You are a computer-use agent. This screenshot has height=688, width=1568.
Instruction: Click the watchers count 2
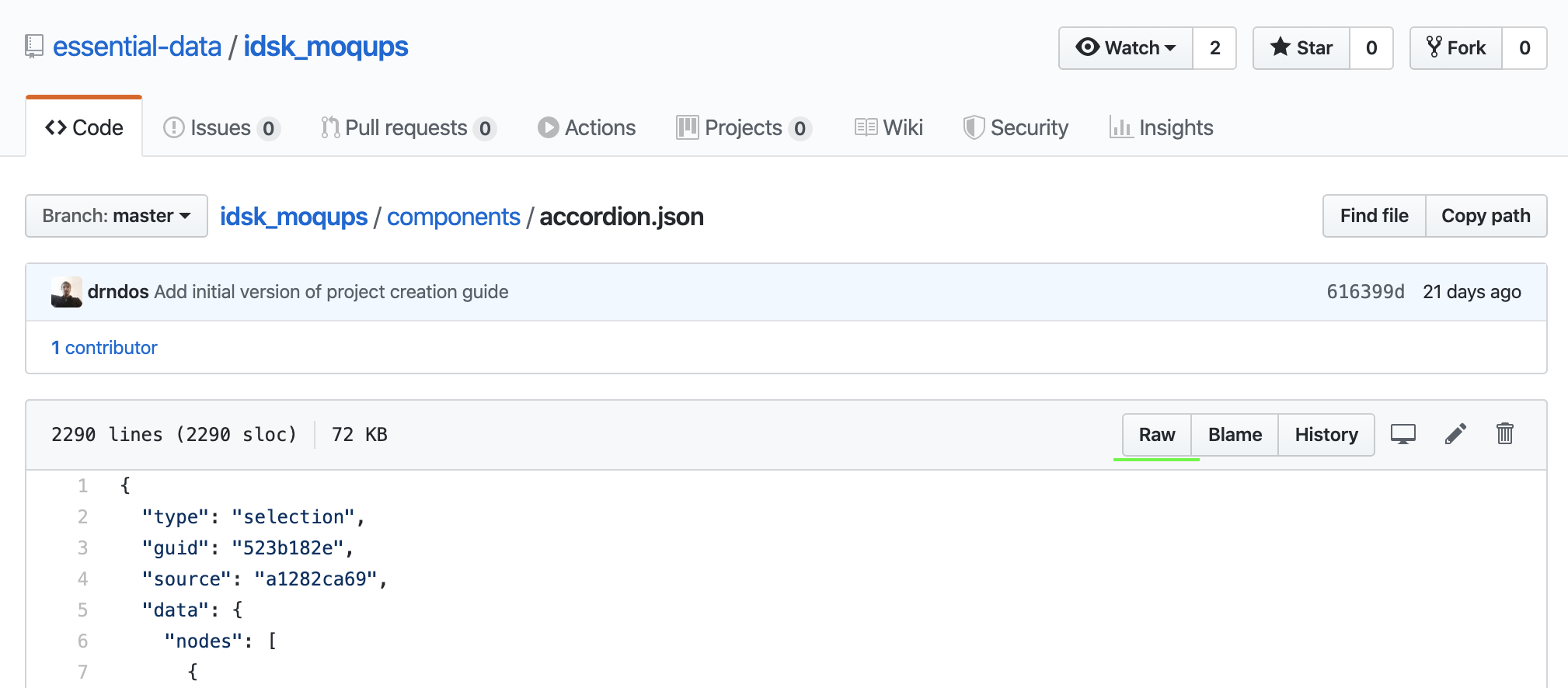tap(1214, 48)
